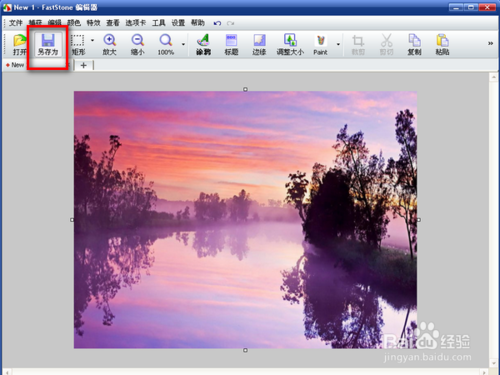The image size is (500, 375).
Task: Add a caption with 标题 icon
Action: tap(231, 45)
